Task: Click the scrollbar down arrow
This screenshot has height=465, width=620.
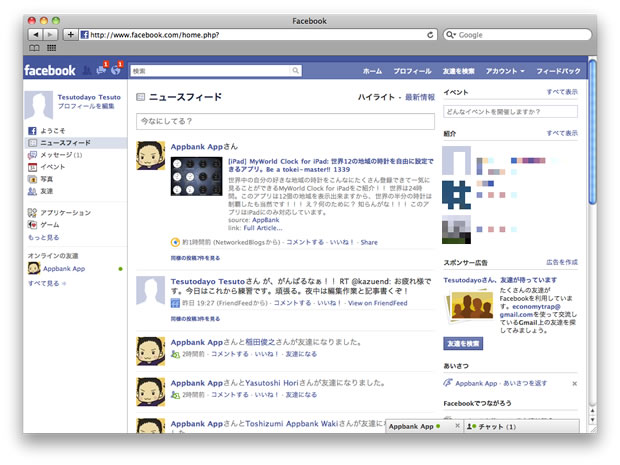Action: pos(592,420)
